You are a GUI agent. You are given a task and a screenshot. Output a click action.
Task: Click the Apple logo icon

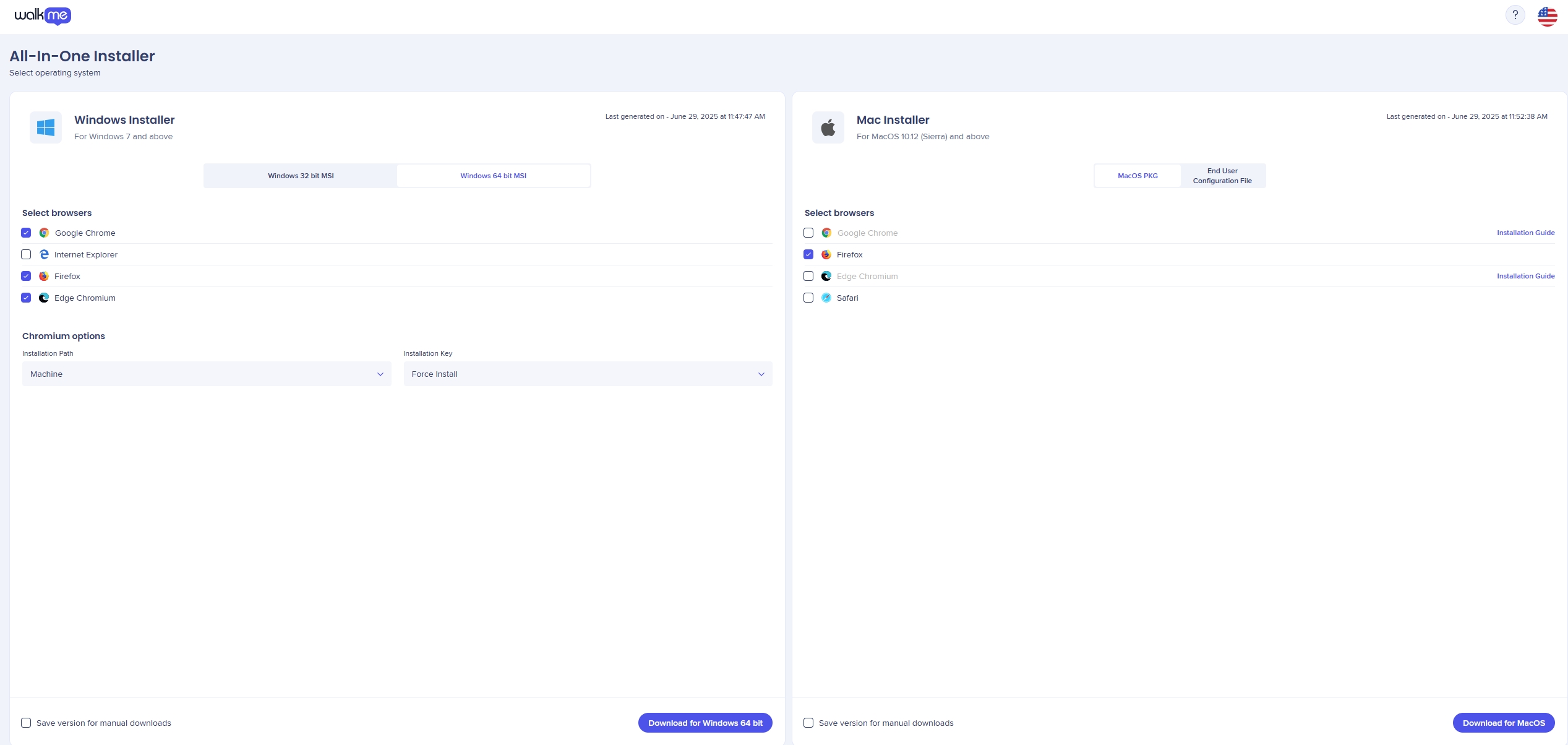point(828,127)
